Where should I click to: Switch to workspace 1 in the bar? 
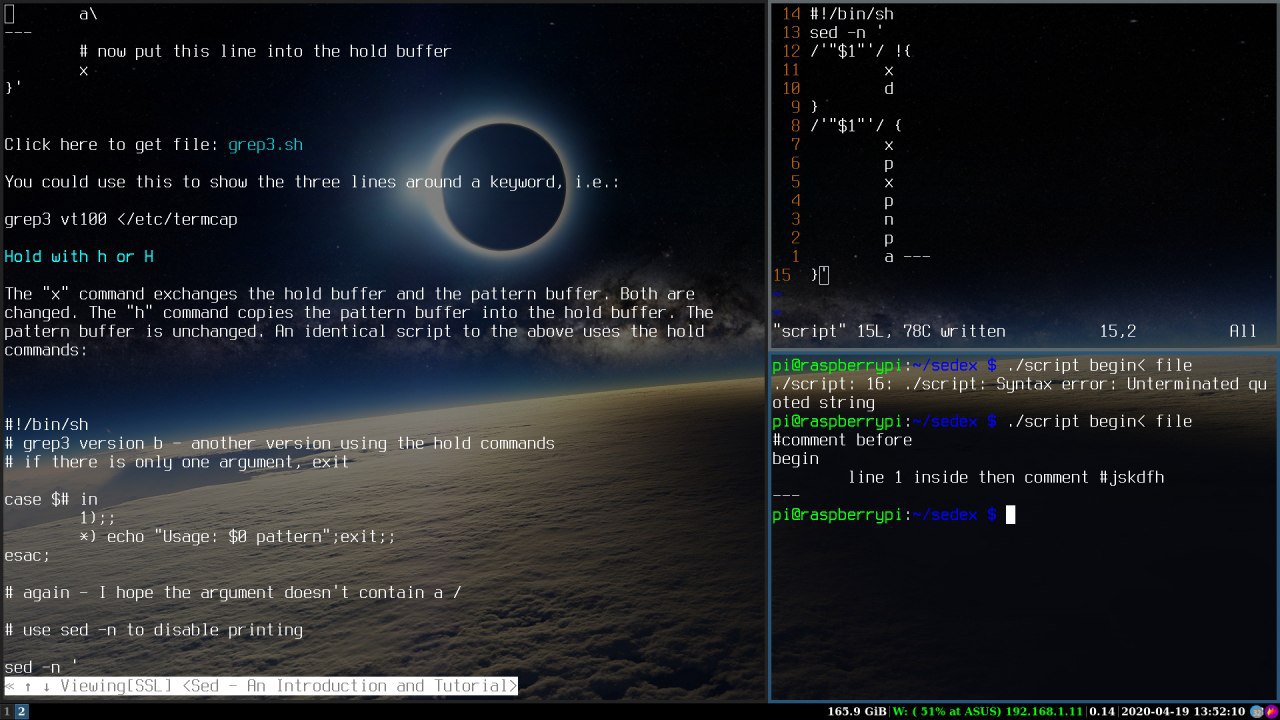[x=6, y=711]
